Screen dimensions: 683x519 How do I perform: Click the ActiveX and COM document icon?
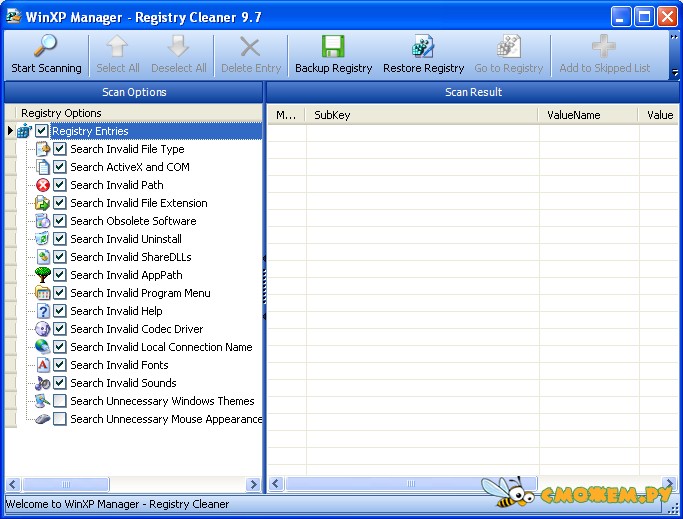43,167
